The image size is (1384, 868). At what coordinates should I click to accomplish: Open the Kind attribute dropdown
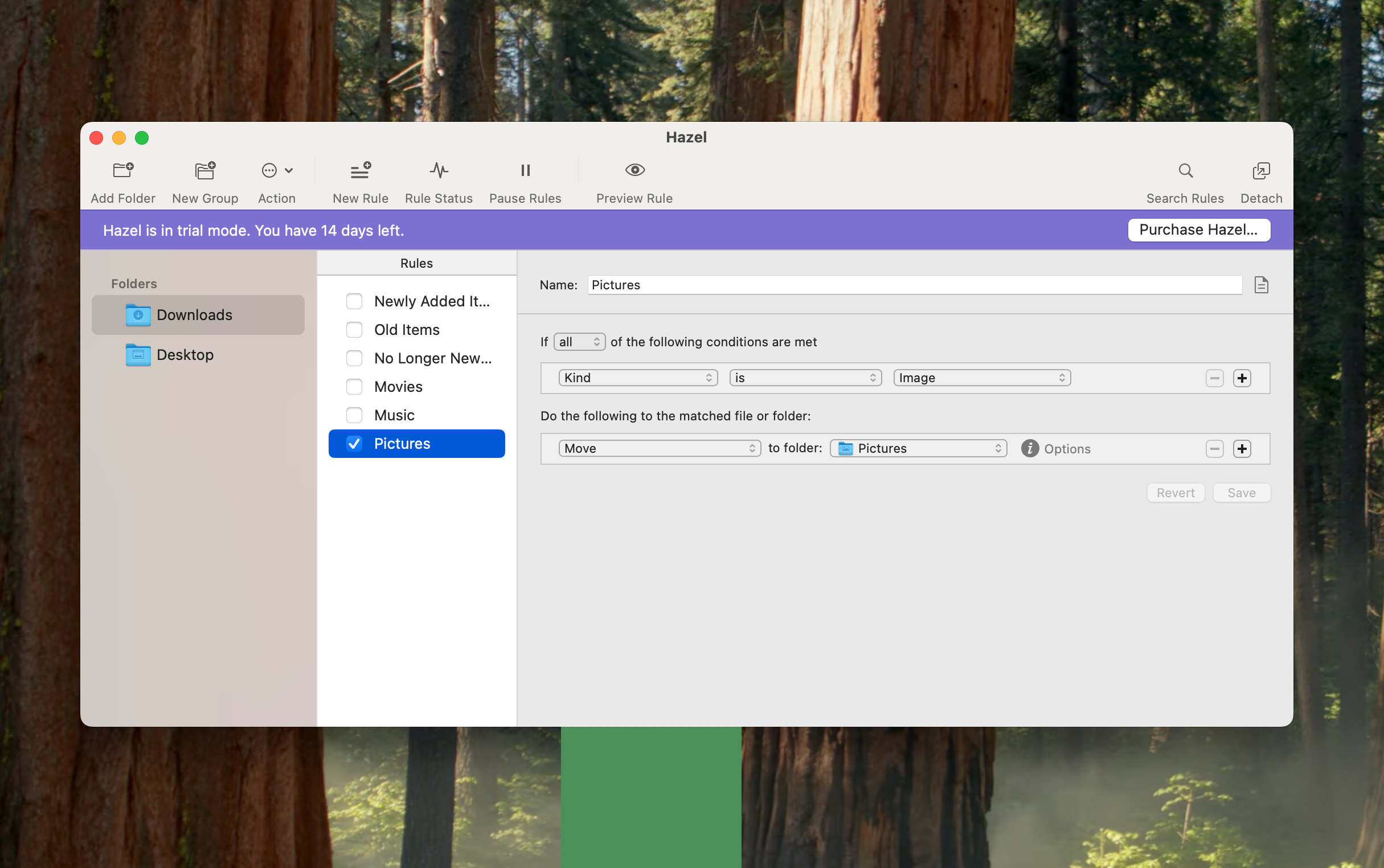[x=638, y=378]
